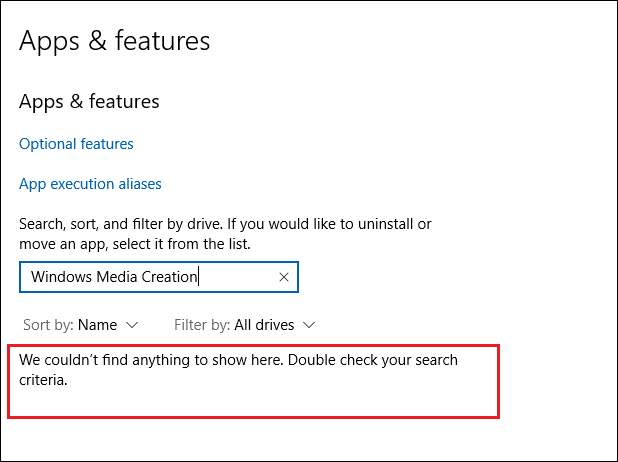Image resolution: width=618 pixels, height=462 pixels.
Task: Click the chevron next to All drives
Action: [309, 325]
